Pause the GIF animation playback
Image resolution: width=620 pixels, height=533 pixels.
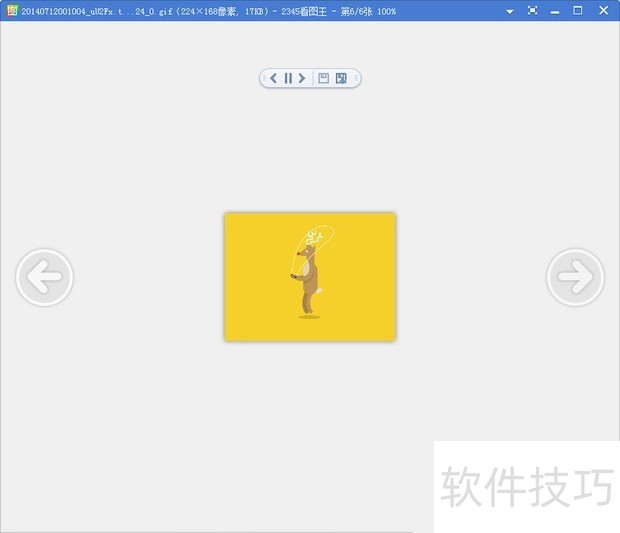(288, 78)
